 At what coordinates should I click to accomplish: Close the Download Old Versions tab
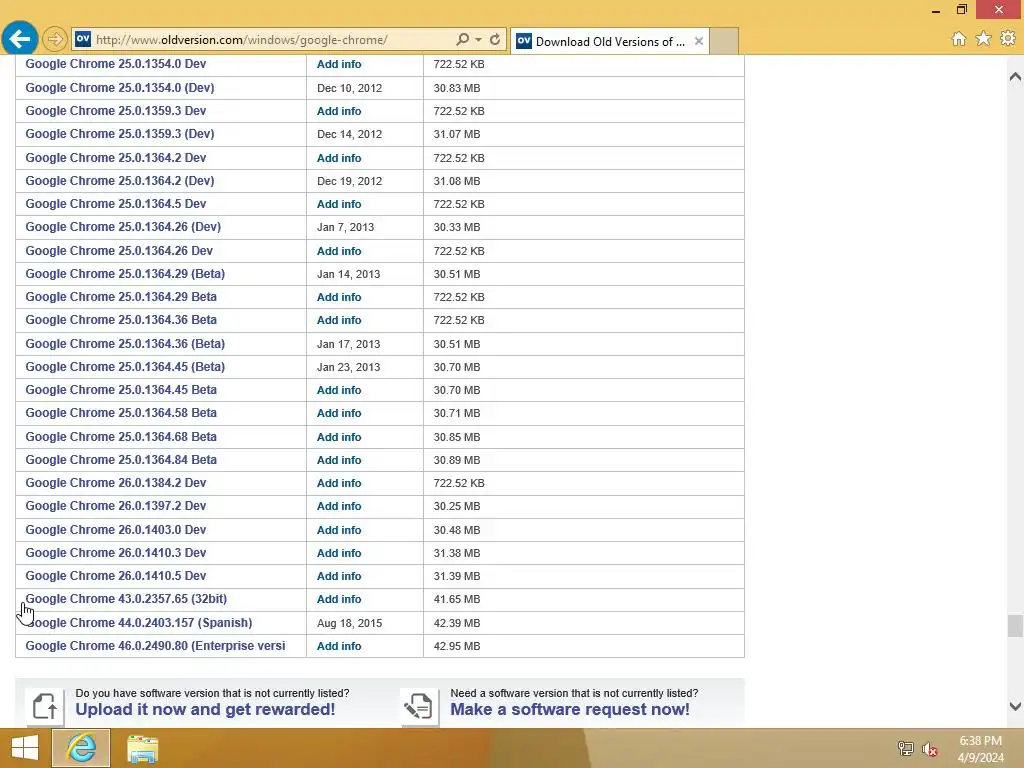pyautogui.click(x=699, y=41)
